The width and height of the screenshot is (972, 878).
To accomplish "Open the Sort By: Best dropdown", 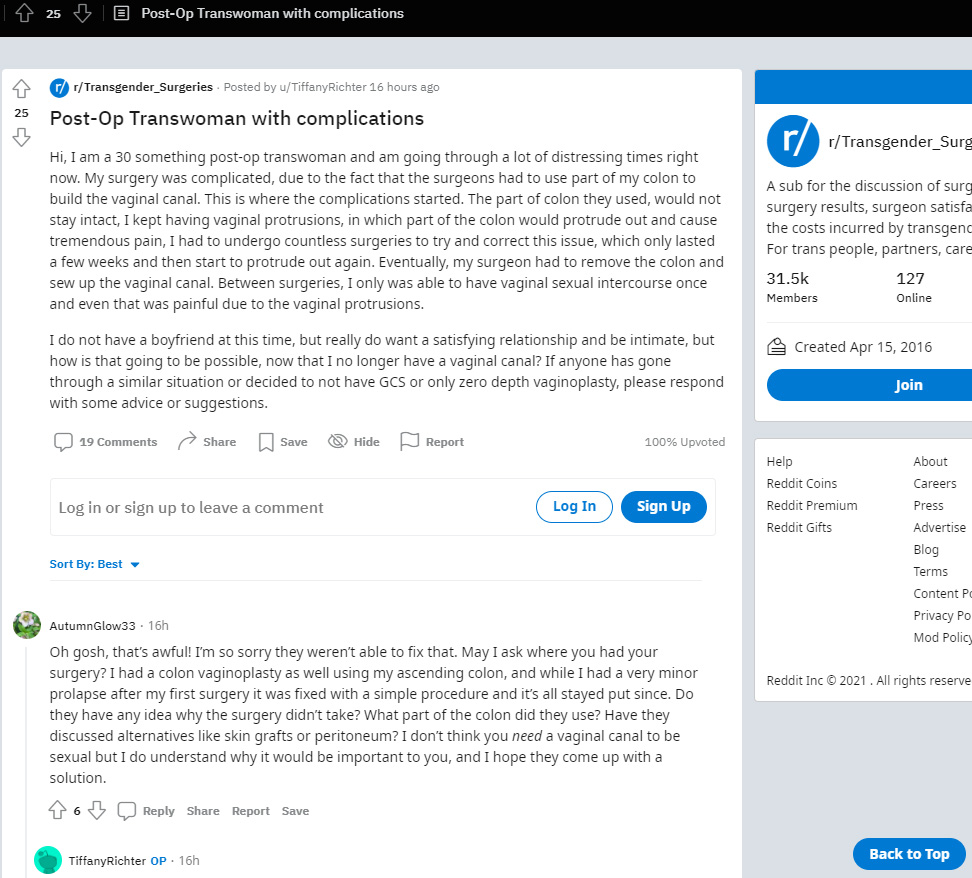I will (x=95, y=564).
